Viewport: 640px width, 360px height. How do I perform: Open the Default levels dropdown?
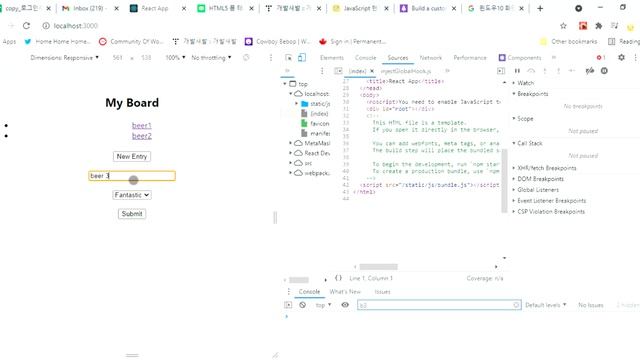coord(546,305)
